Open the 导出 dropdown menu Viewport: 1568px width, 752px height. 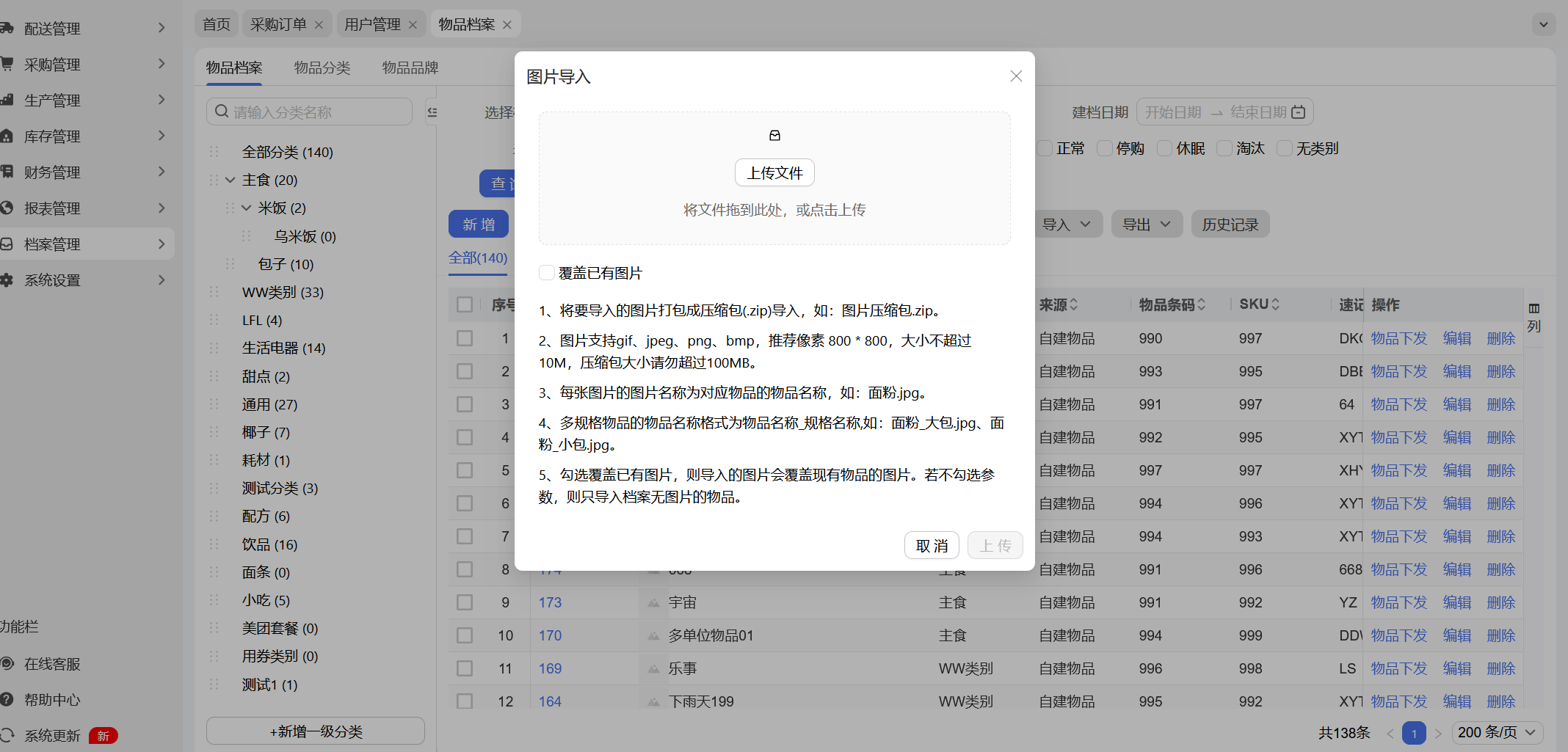point(1146,224)
